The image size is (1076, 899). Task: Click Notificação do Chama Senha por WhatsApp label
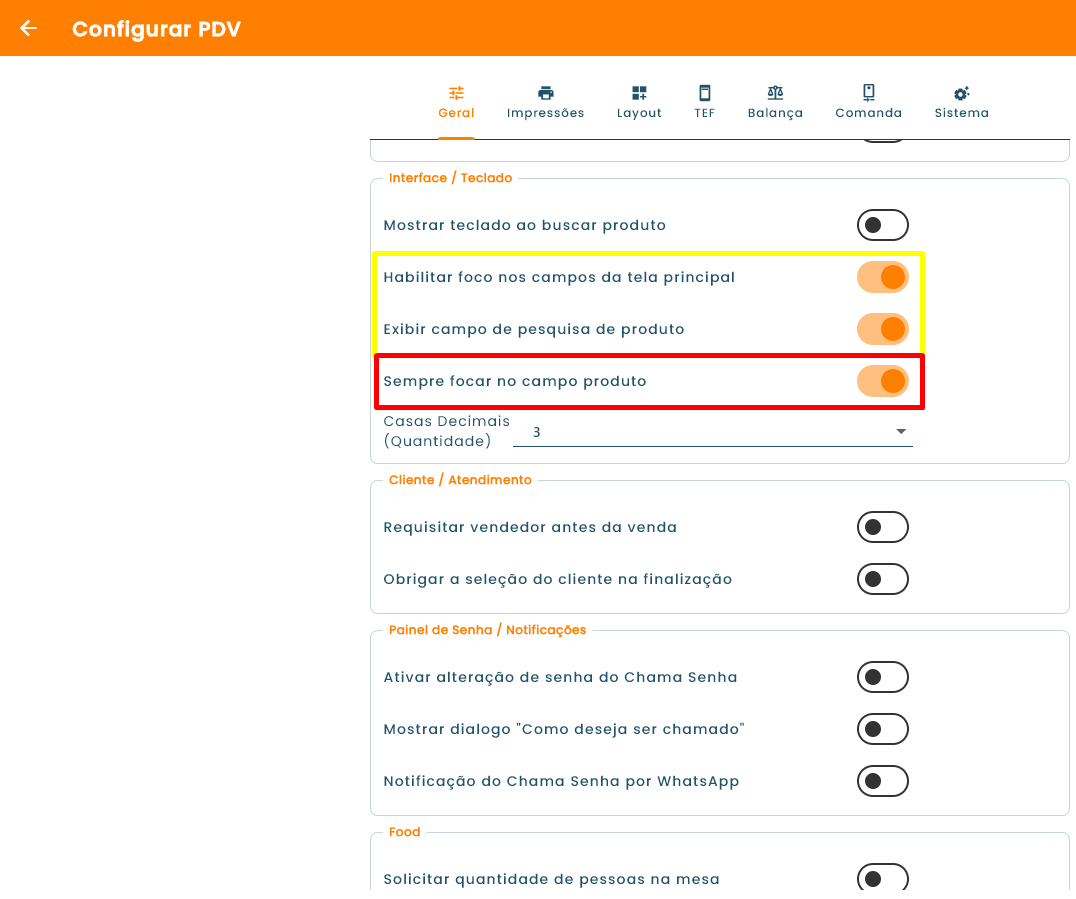(561, 781)
